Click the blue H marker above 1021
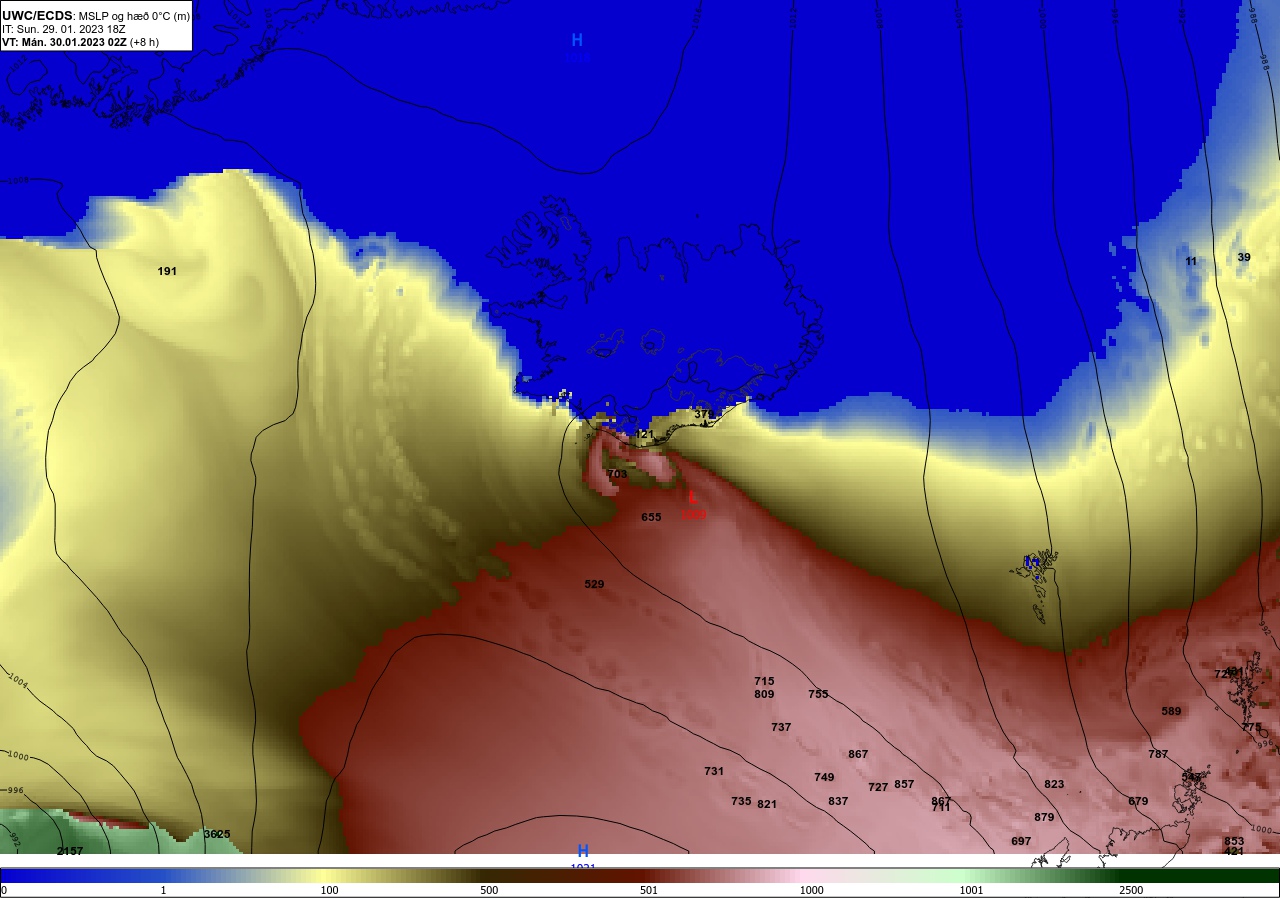 pos(583,851)
